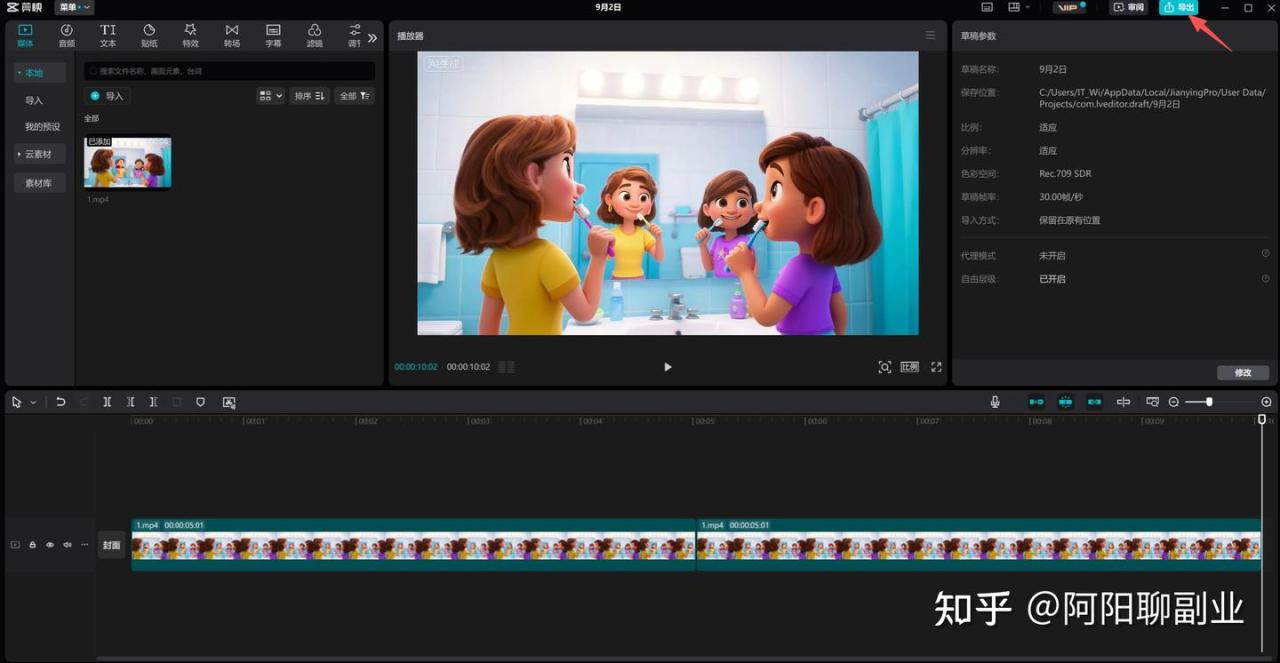Switch to the 文本 (text) tab
Screen dimensions: 1280x663
click(108, 35)
